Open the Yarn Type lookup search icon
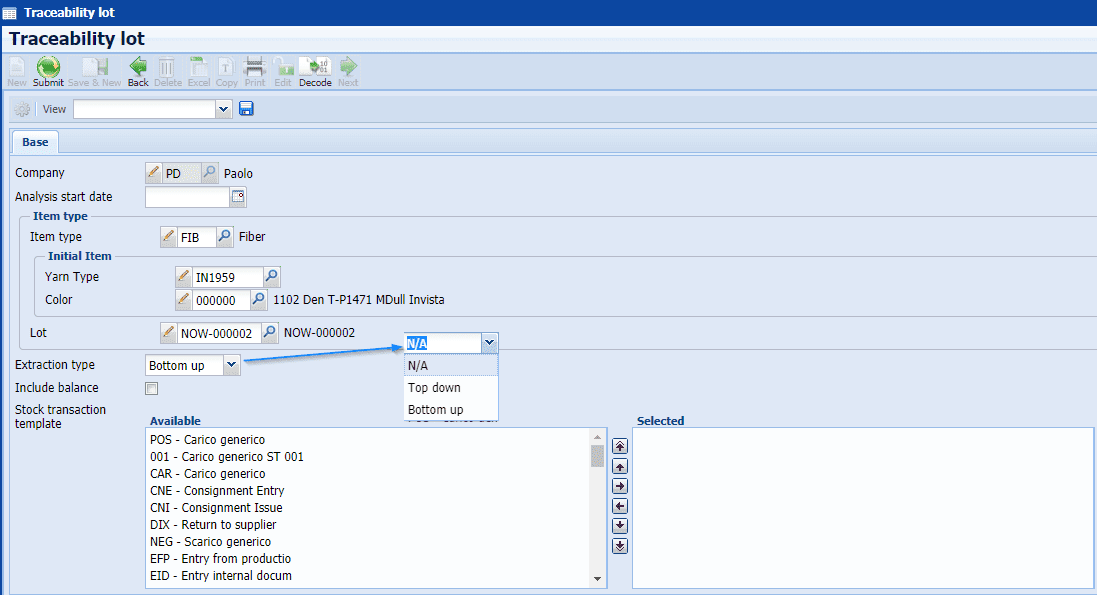Viewport: 1097px width, 595px height. [x=270, y=277]
